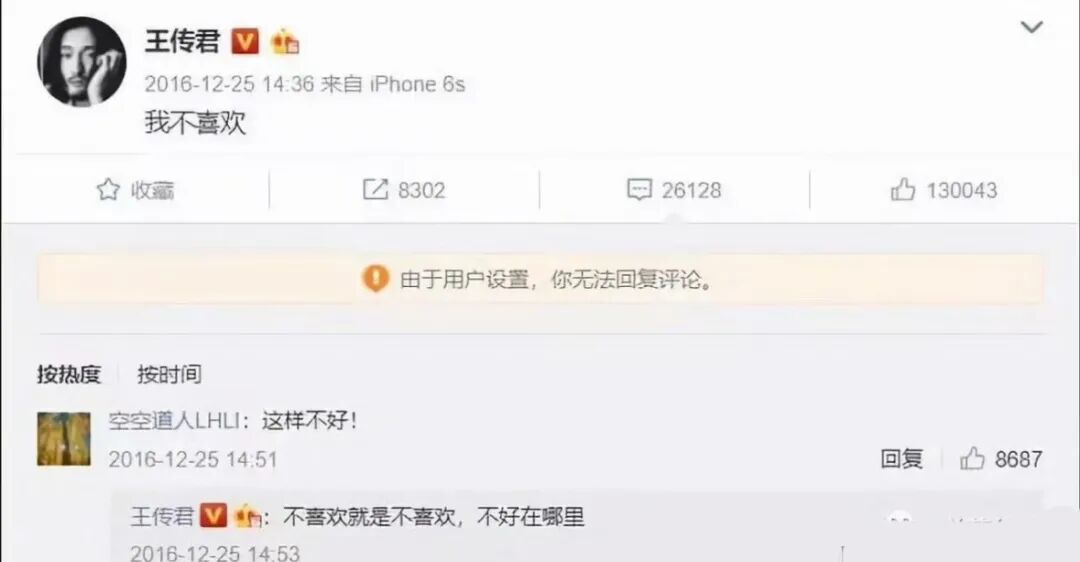Click the orange warning icon in the notice banner
The width and height of the screenshot is (1080, 562).
point(375,279)
